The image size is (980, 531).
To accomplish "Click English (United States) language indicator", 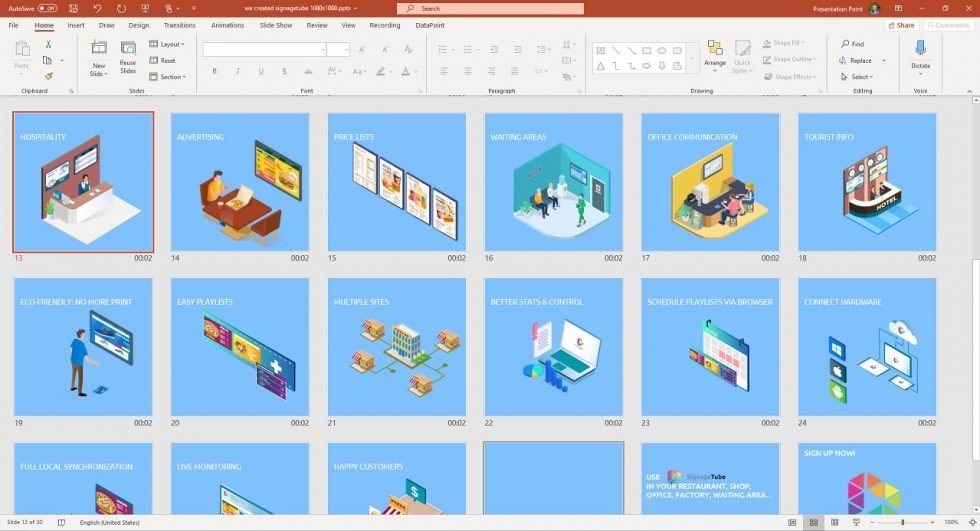I will tap(109, 522).
